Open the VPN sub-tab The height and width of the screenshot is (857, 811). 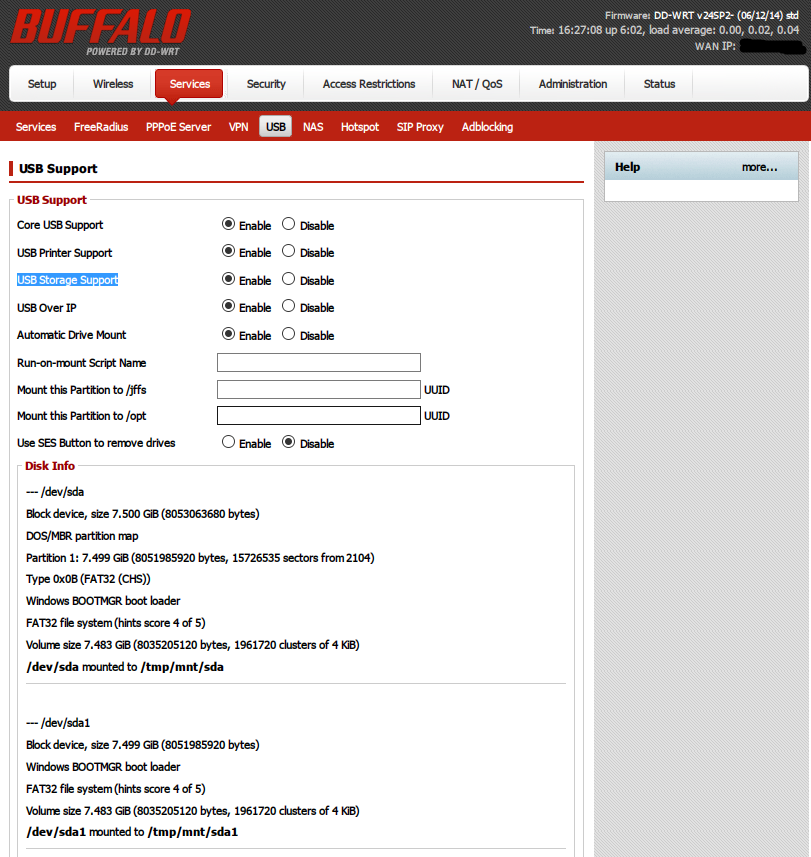[x=238, y=127]
